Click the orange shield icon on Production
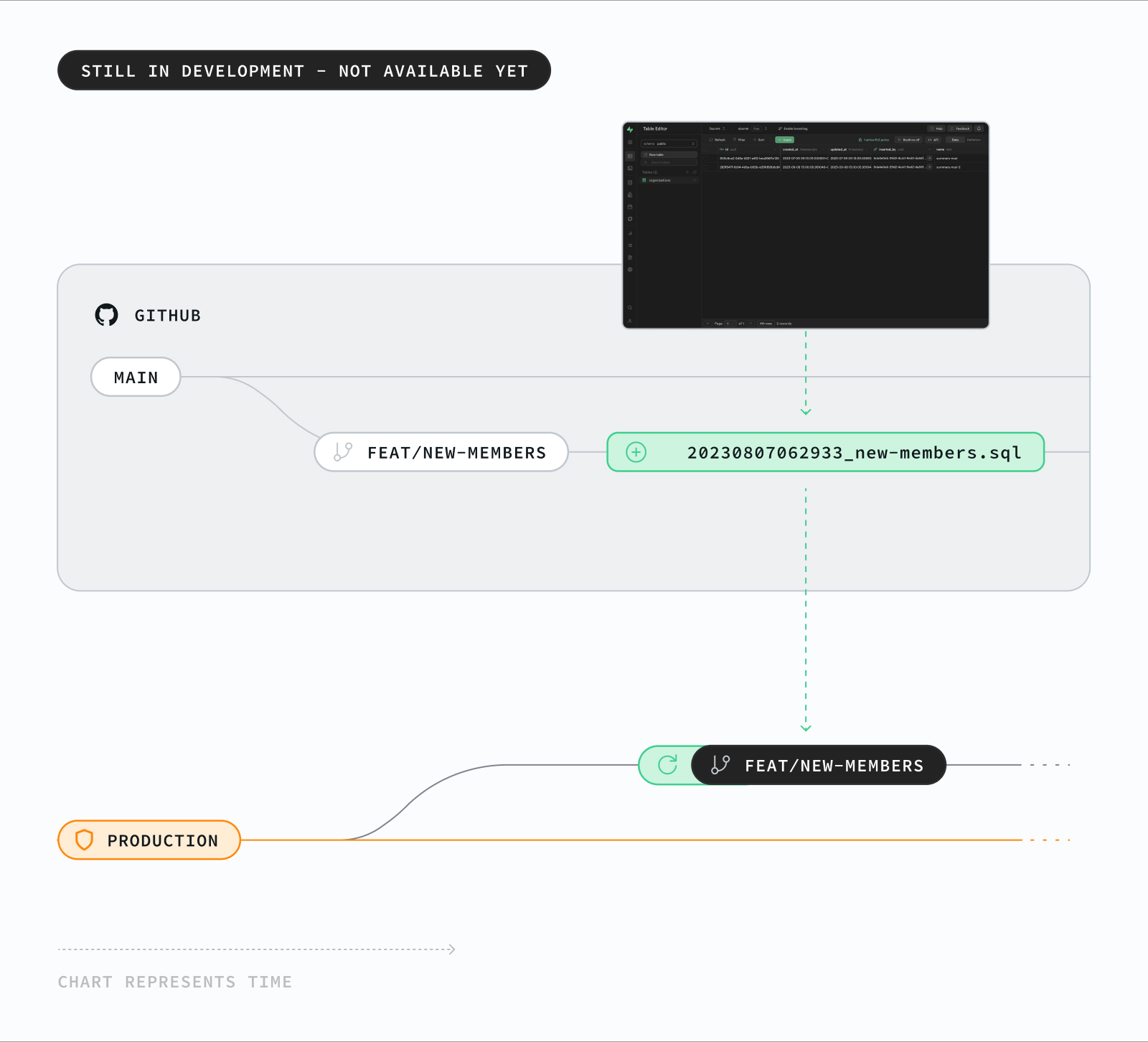Screen dimensions: 1148x1042 tap(85, 840)
